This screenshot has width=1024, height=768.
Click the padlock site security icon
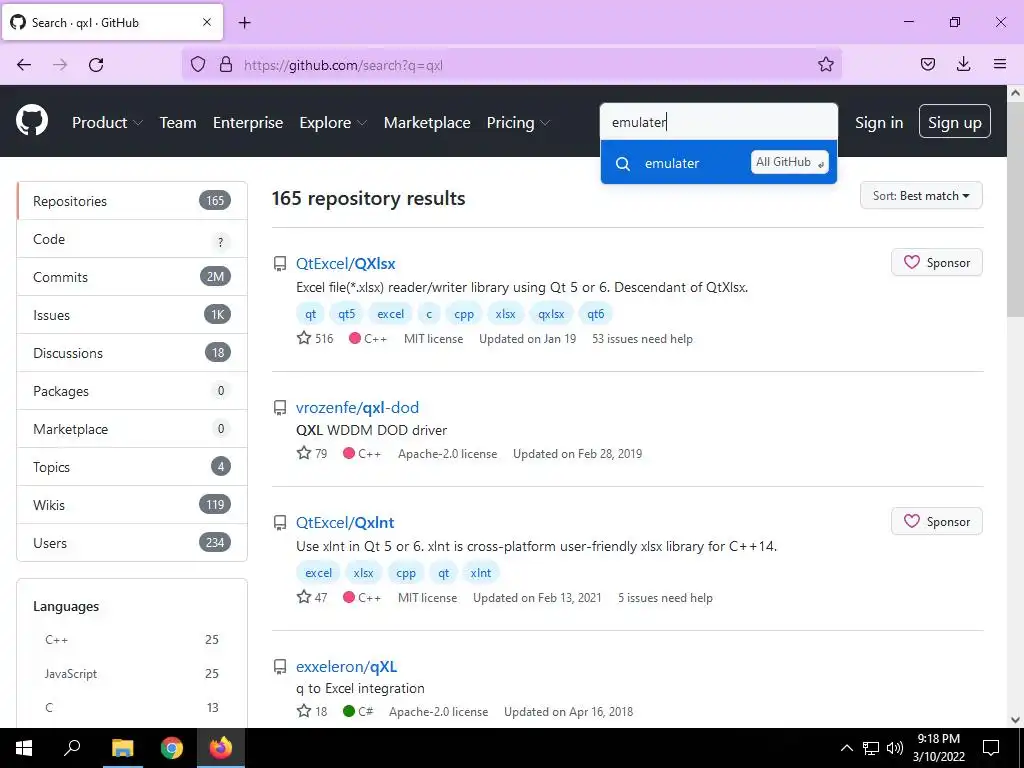coord(226,65)
